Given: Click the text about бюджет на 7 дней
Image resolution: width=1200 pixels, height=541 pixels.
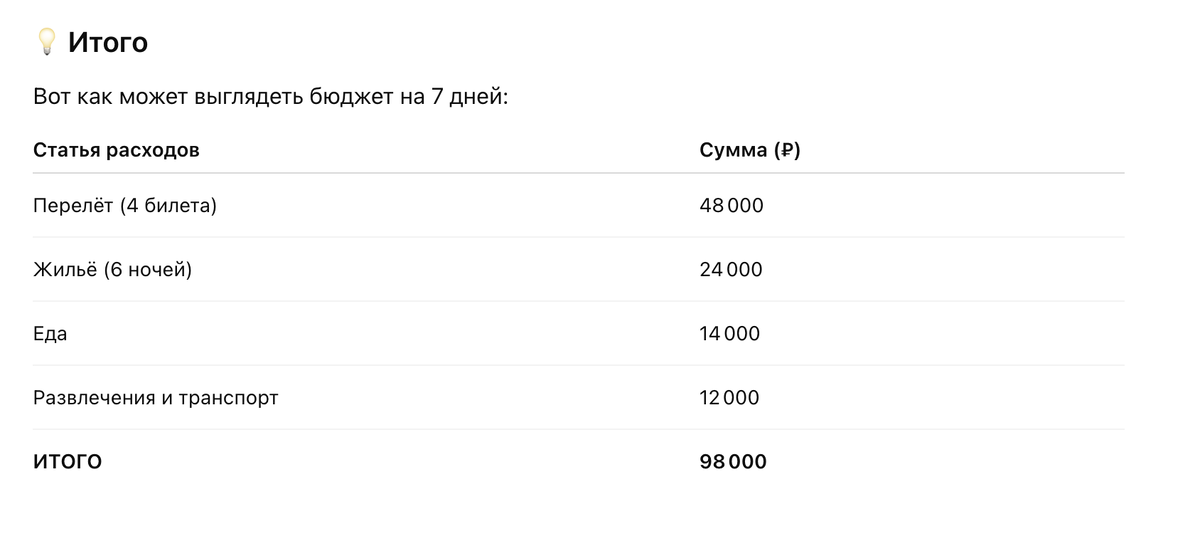Looking at the screenshot, I should point(271,98).
